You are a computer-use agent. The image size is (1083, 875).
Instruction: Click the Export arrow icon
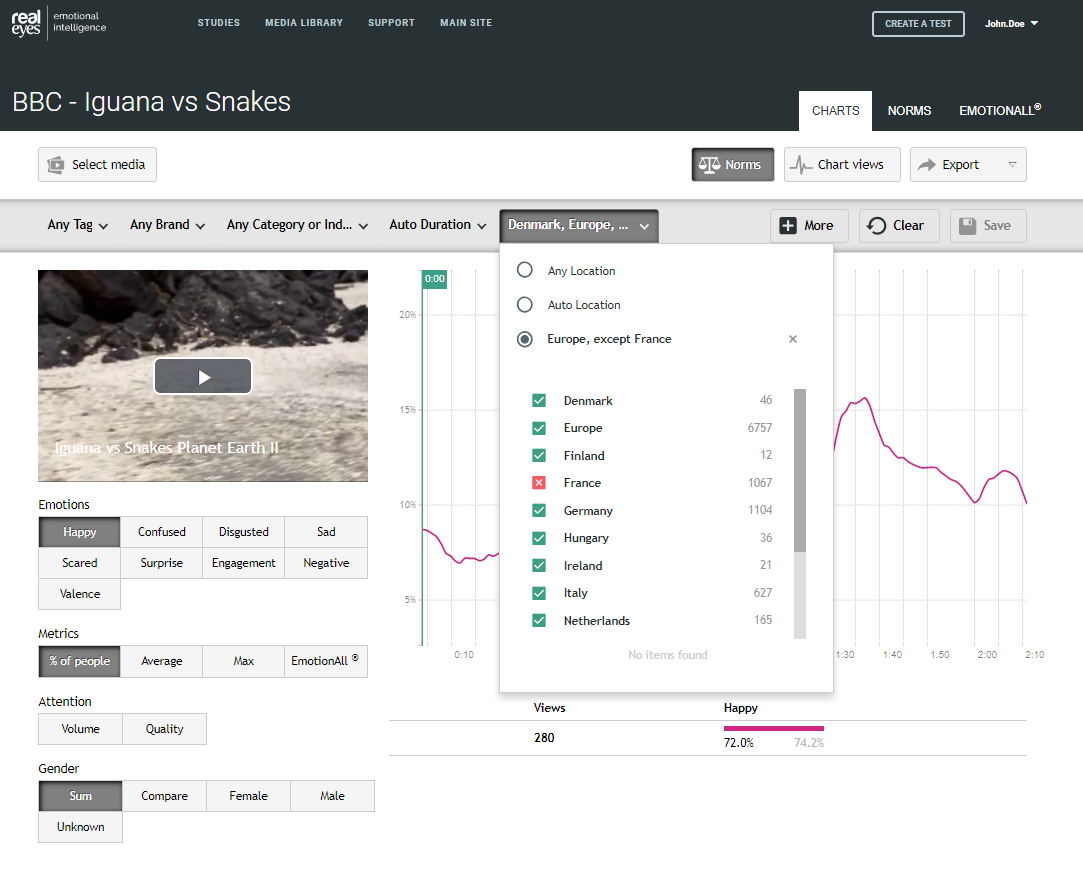(926, 165)
